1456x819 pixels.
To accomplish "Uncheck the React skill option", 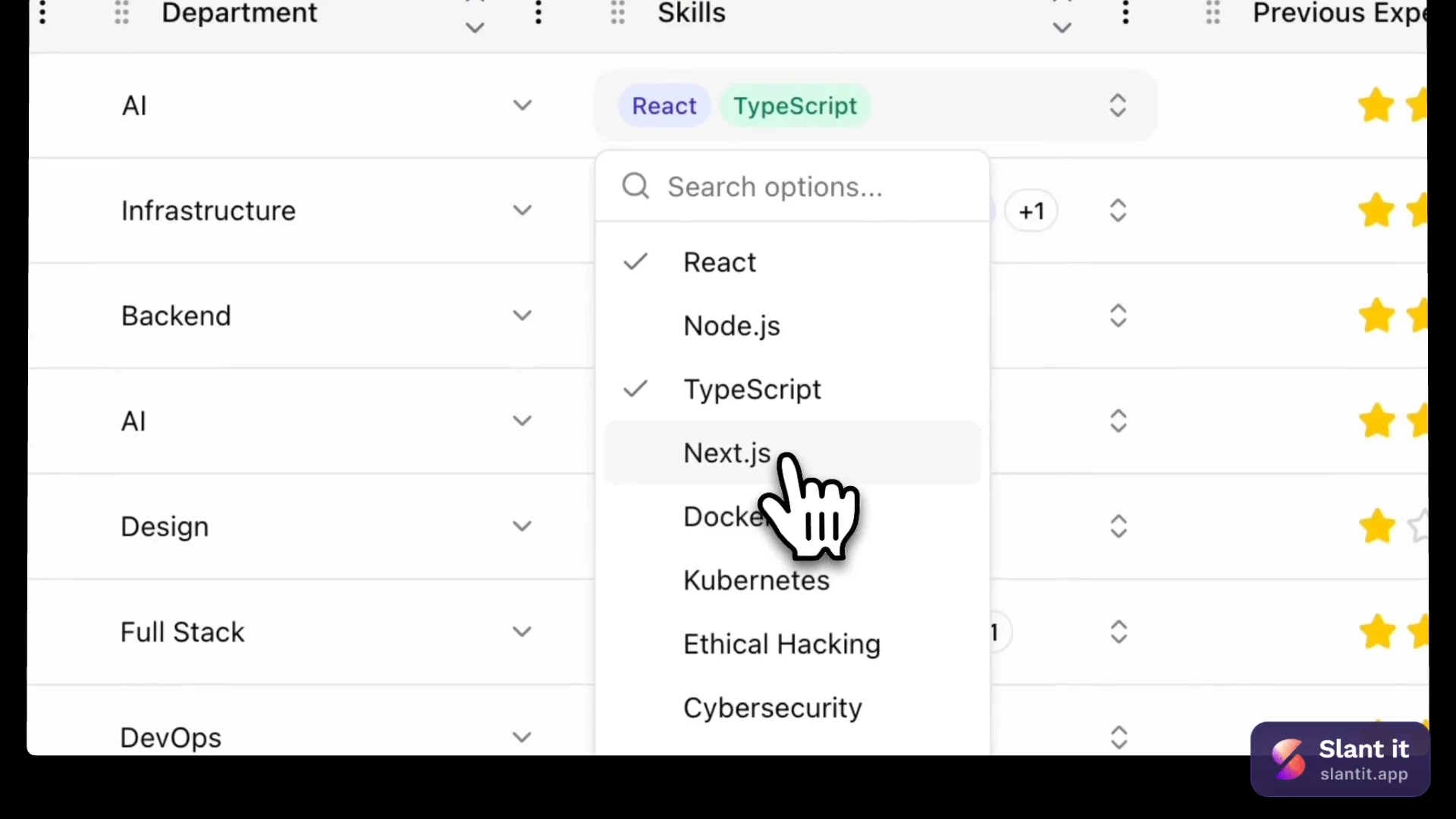I will point(719,262).
